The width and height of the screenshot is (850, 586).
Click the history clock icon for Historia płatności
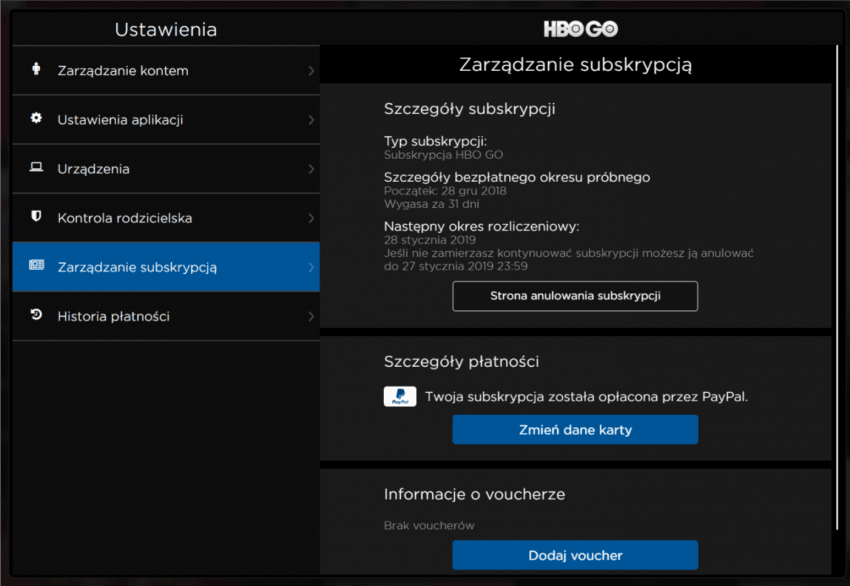click(x=36, y=314)
